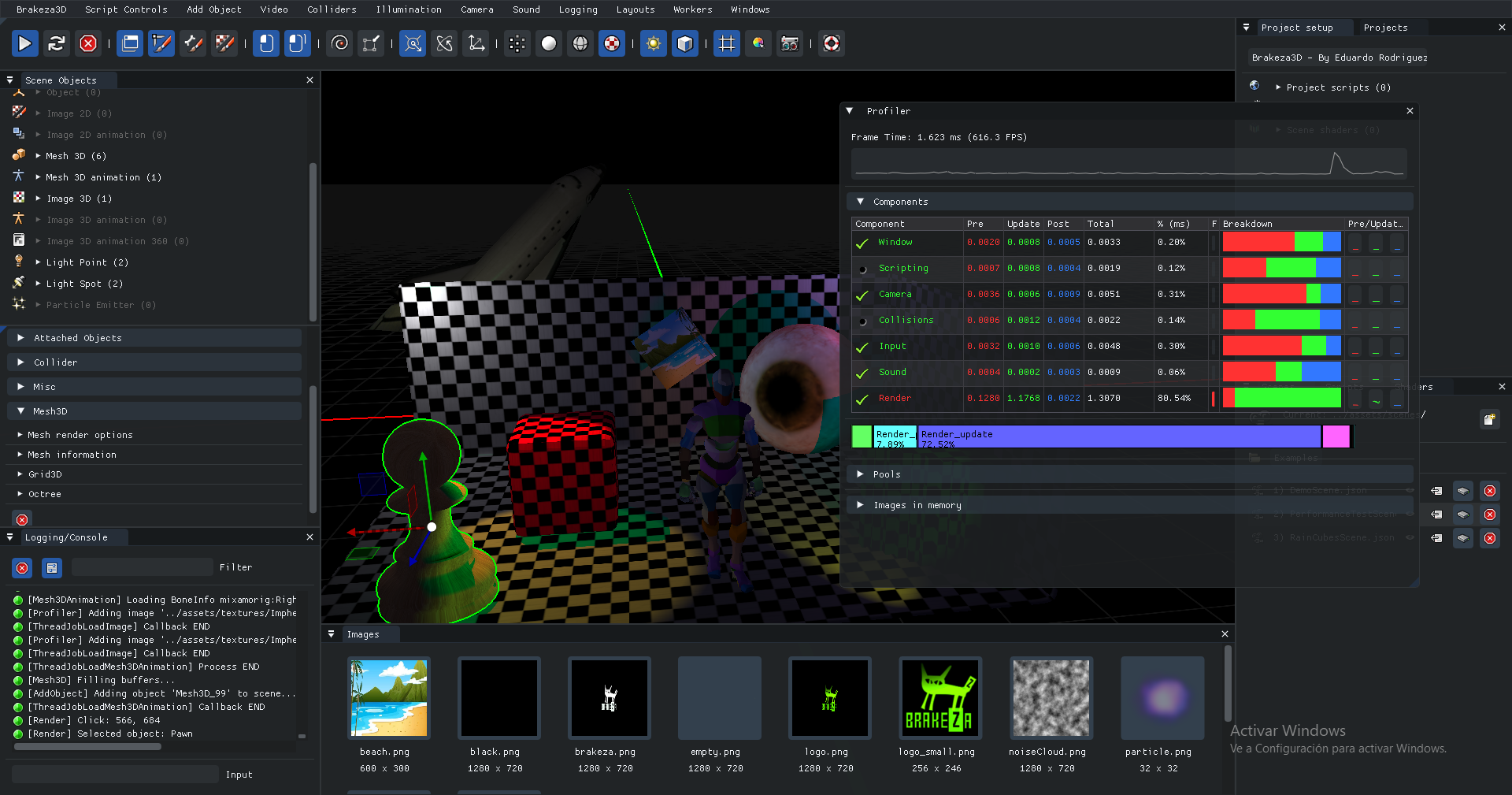This screenshot has height=795, width=1512.
Task: Click the yellow sun light icon
Action: (653, 43)
